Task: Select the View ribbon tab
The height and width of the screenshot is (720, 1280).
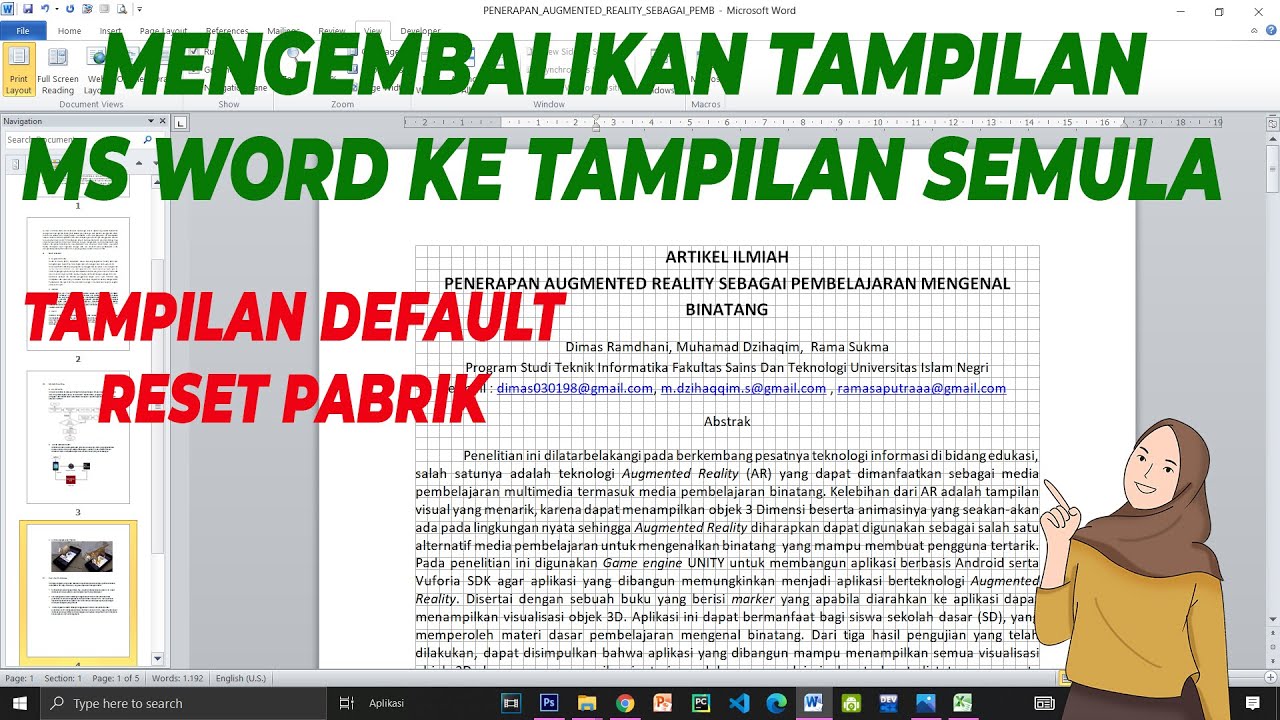Action: [373, 31]
